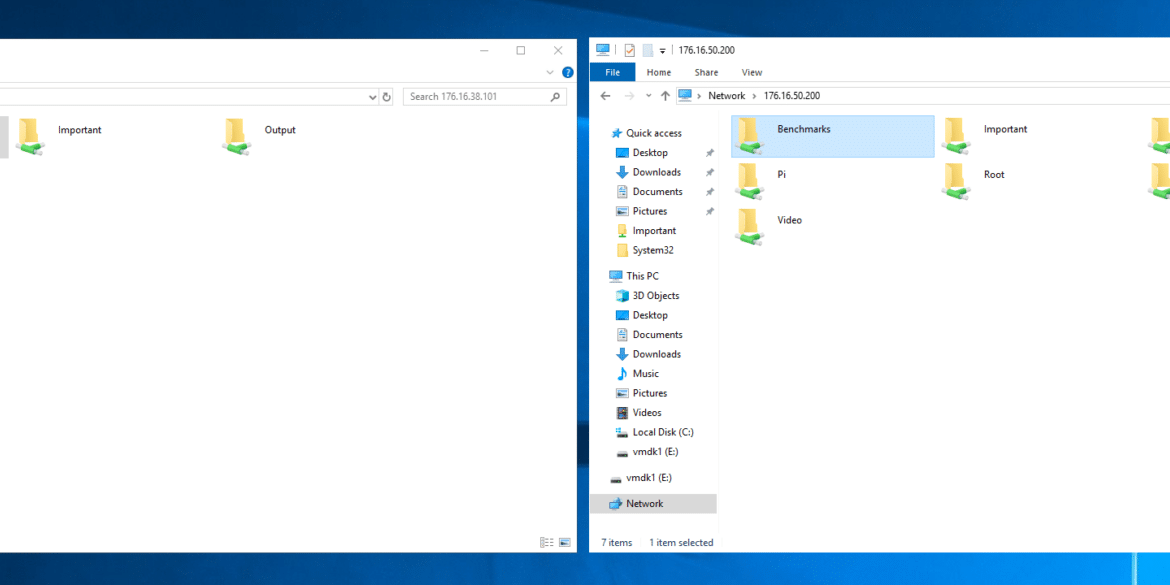
Task: Select Quick access in the navigation pane
Action: (654, 133)
